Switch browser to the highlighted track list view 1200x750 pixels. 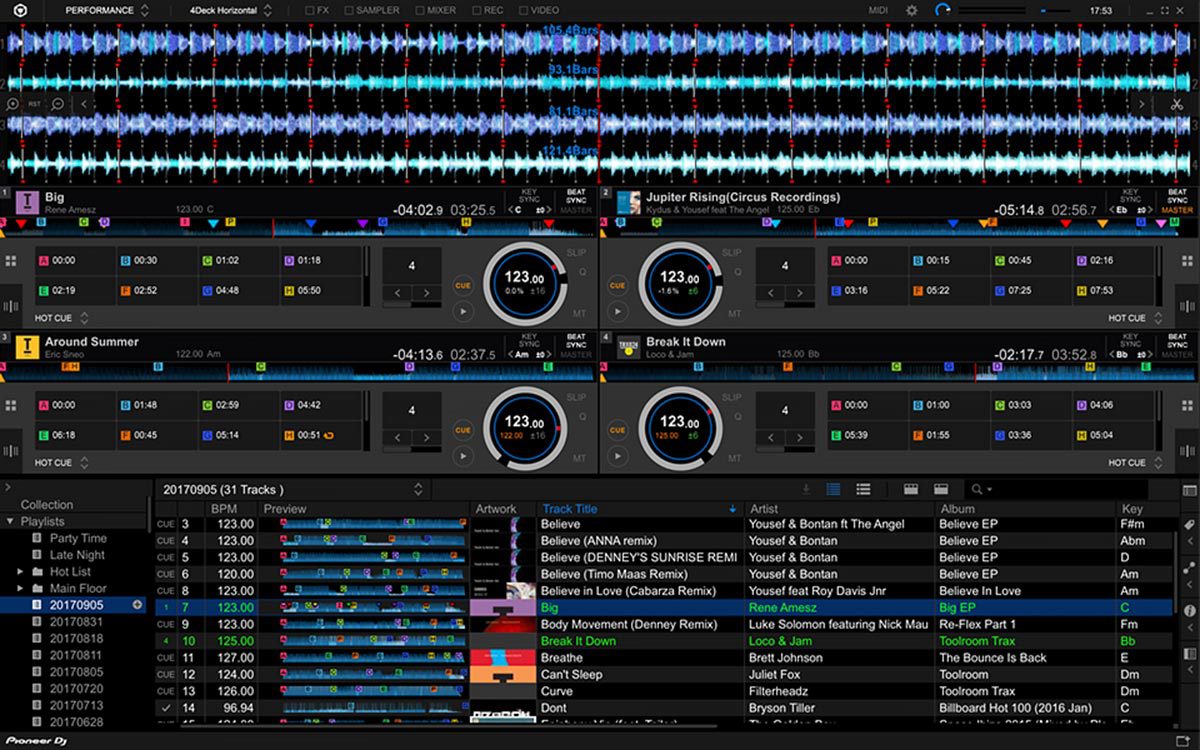(x=833, y=489)
